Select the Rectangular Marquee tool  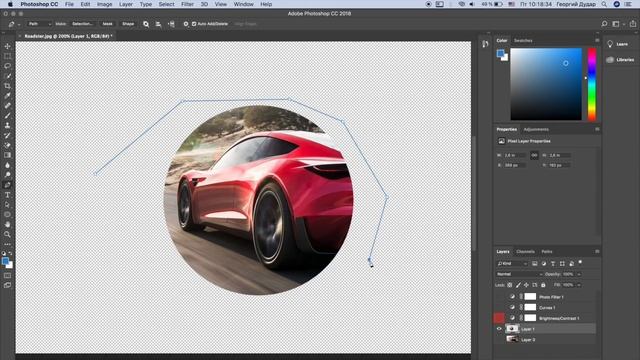(x=7, y=56)
